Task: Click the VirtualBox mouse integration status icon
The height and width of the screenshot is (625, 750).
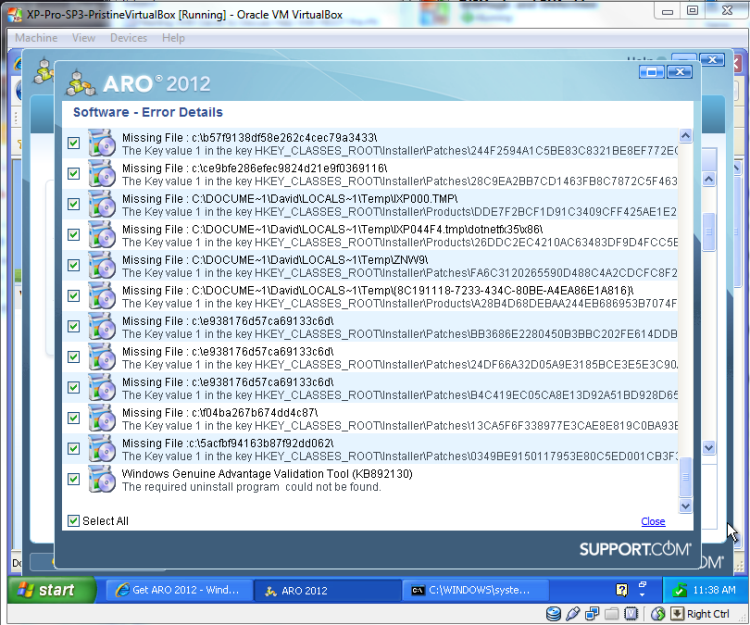Action: point(658,614)
